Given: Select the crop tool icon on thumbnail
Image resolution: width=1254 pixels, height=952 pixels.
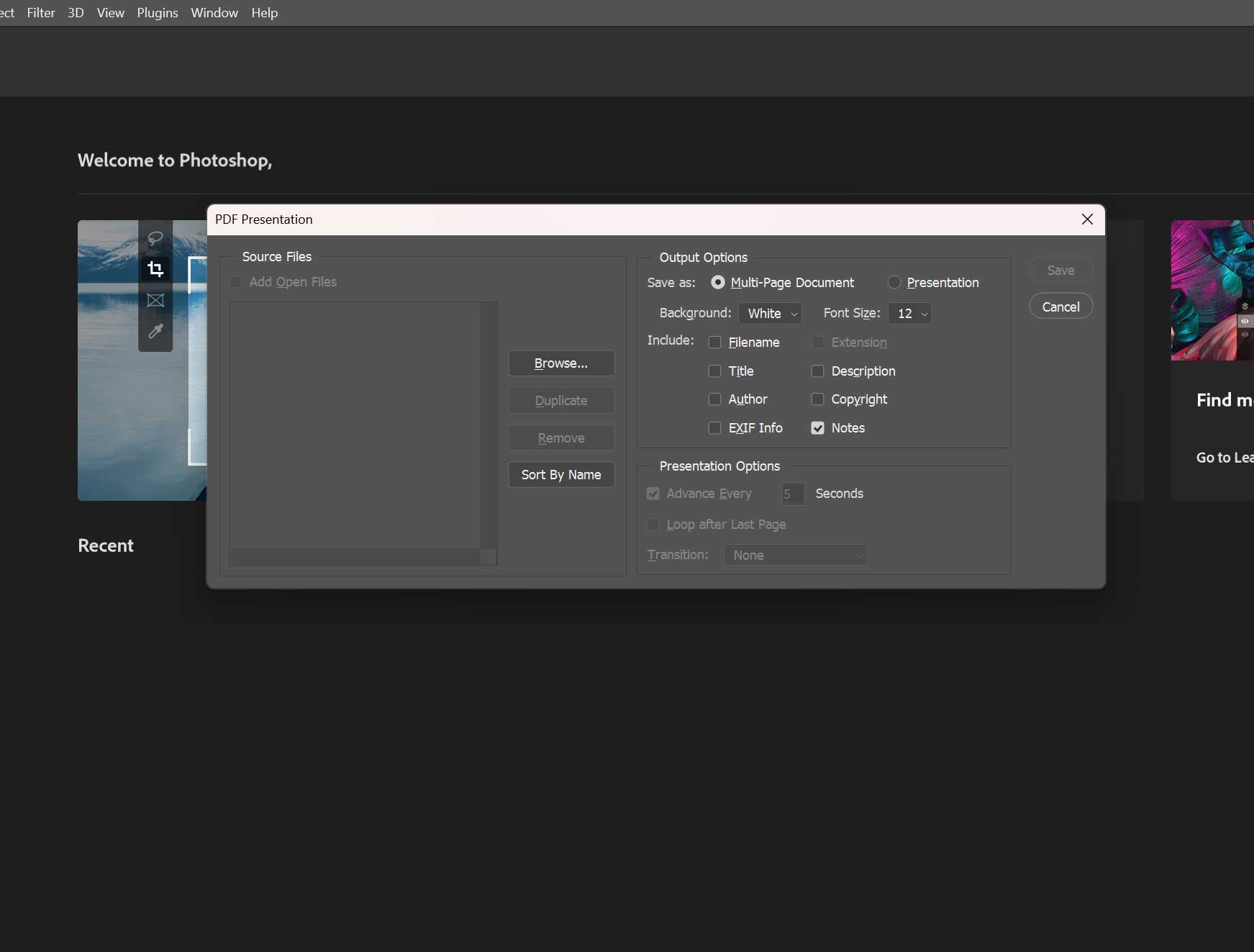Looking at the screenshot, I should (x=155, y=269).
